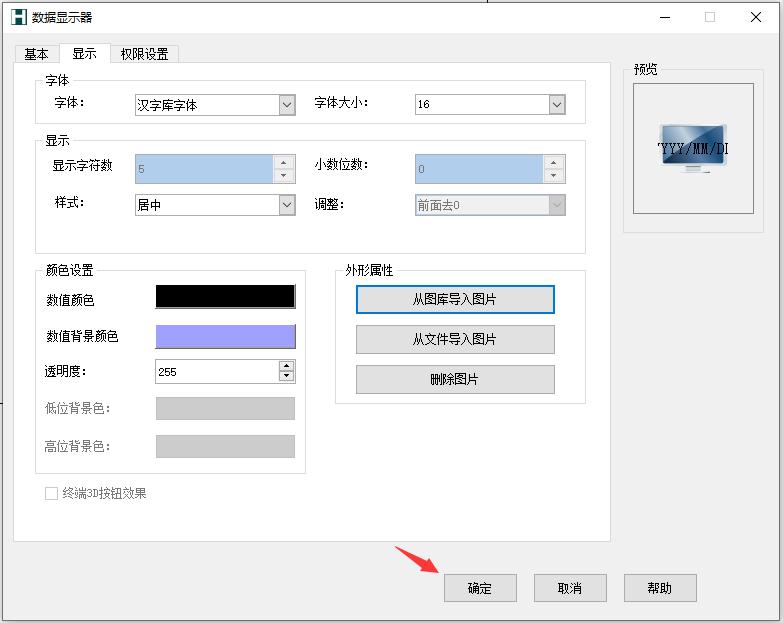
Task: Click 从图库导入图片 button
Action: point(455,299)
